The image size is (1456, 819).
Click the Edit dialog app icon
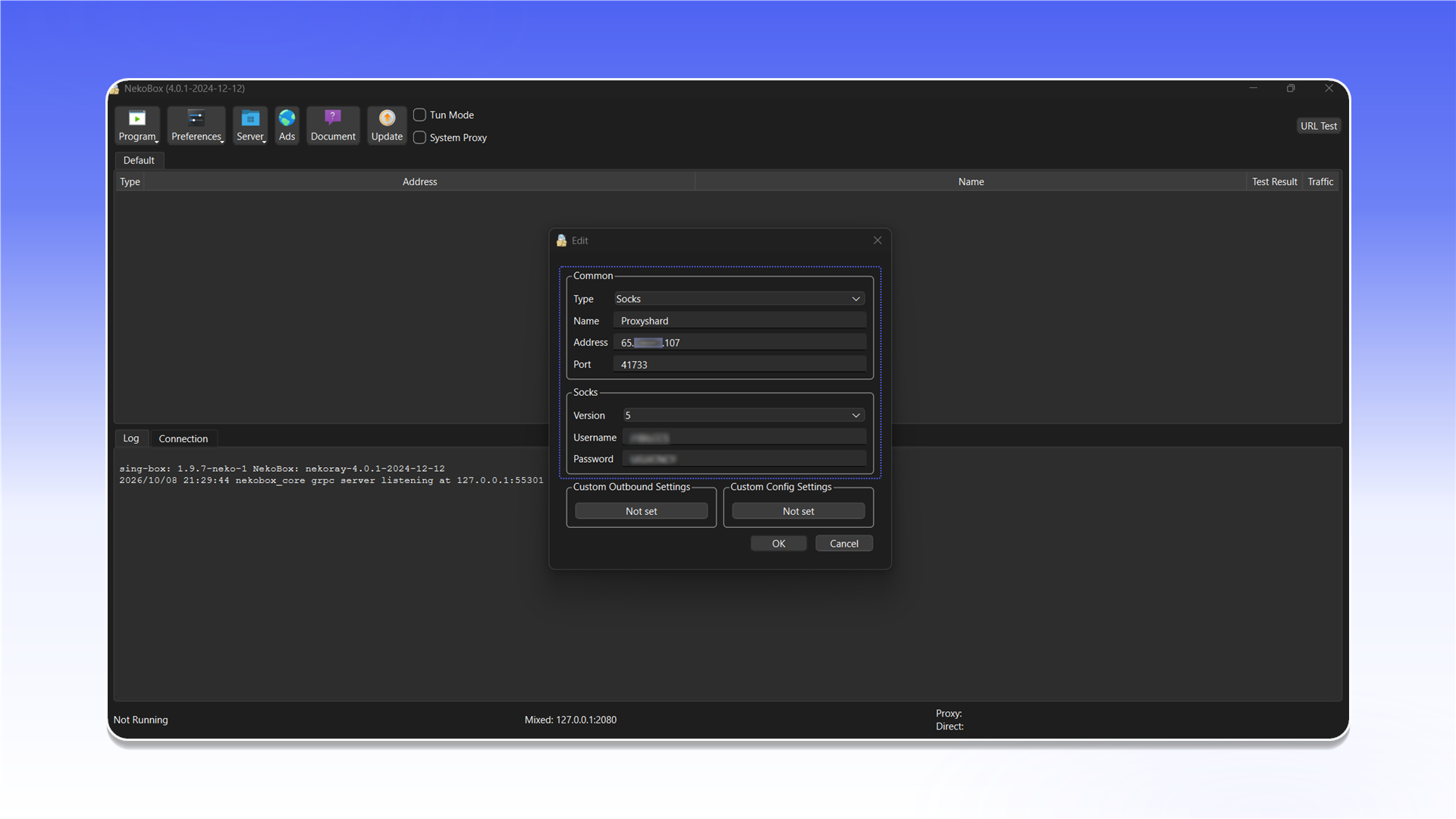(561, 240)
